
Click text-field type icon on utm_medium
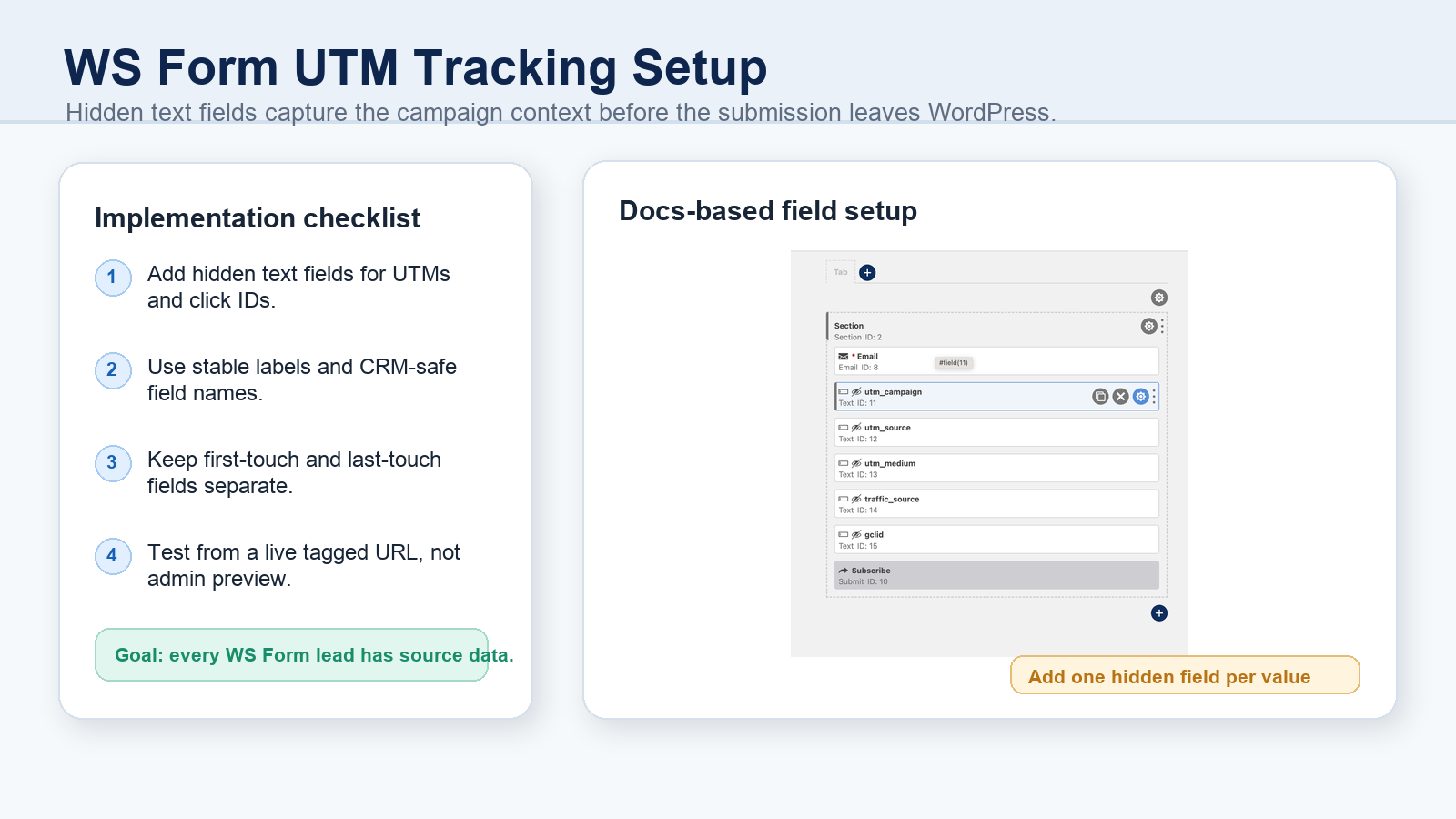844,463
